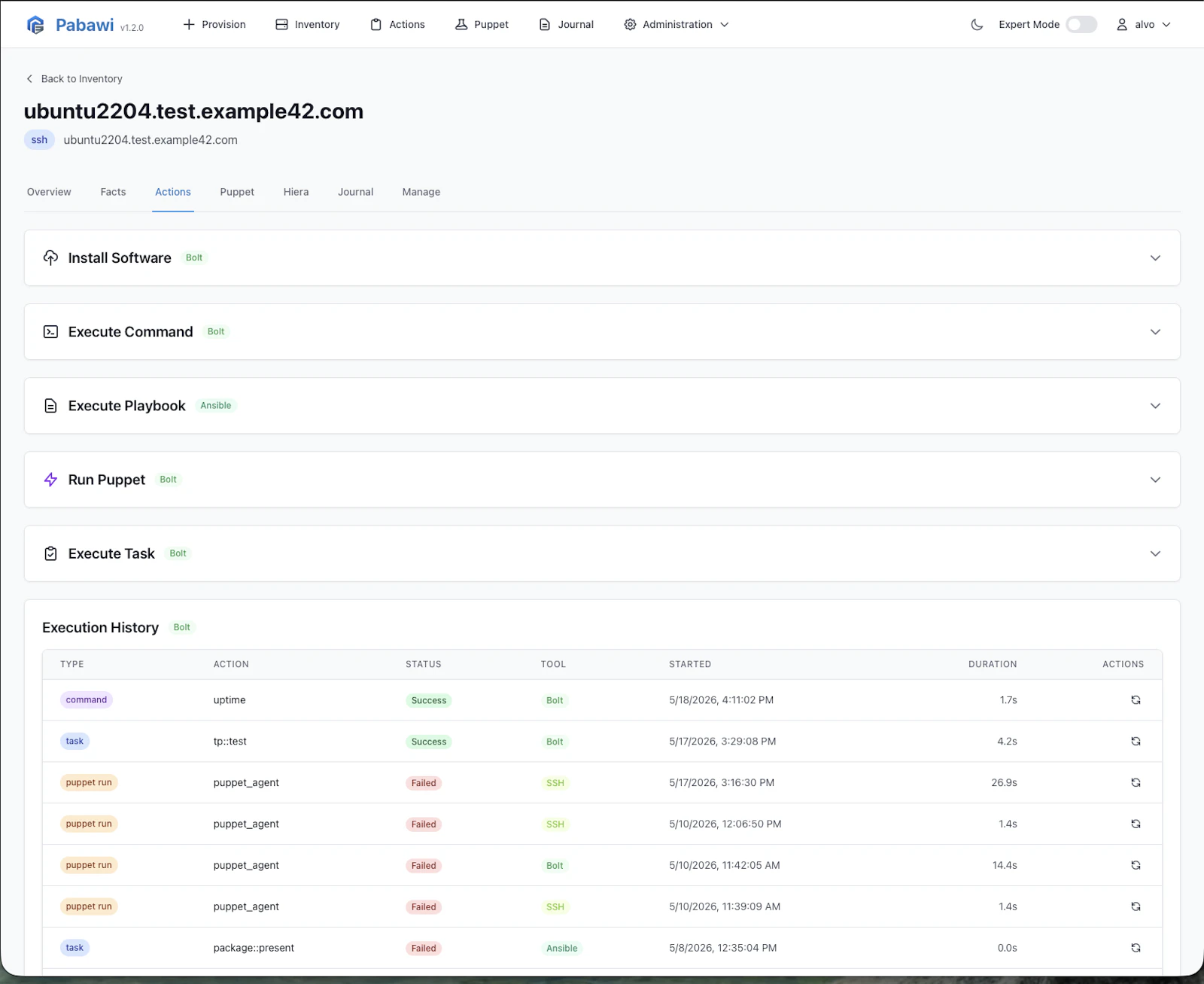Click the Execute Task clipboard icon
This screenshot has width=1204, height=984.
pyautogui.click(x=50, y=553)
